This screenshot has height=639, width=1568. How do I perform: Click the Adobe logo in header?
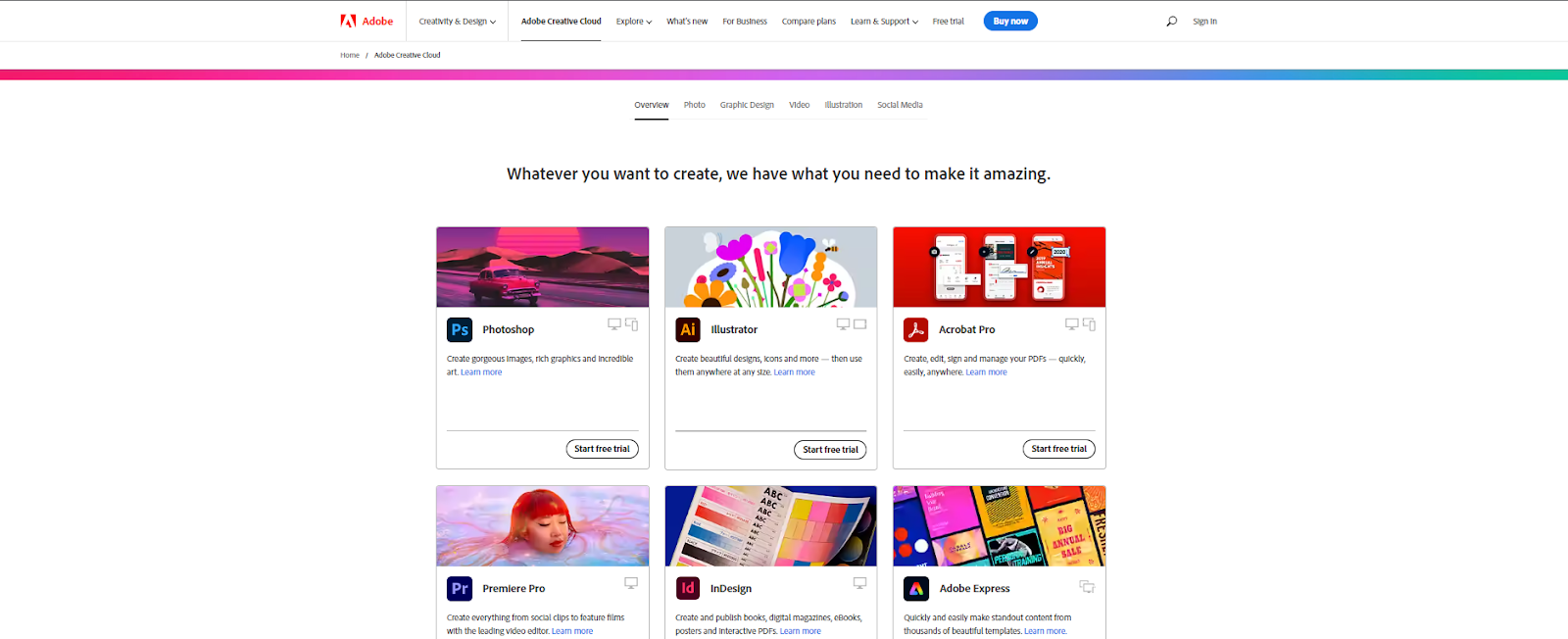(x=367, y=21)
